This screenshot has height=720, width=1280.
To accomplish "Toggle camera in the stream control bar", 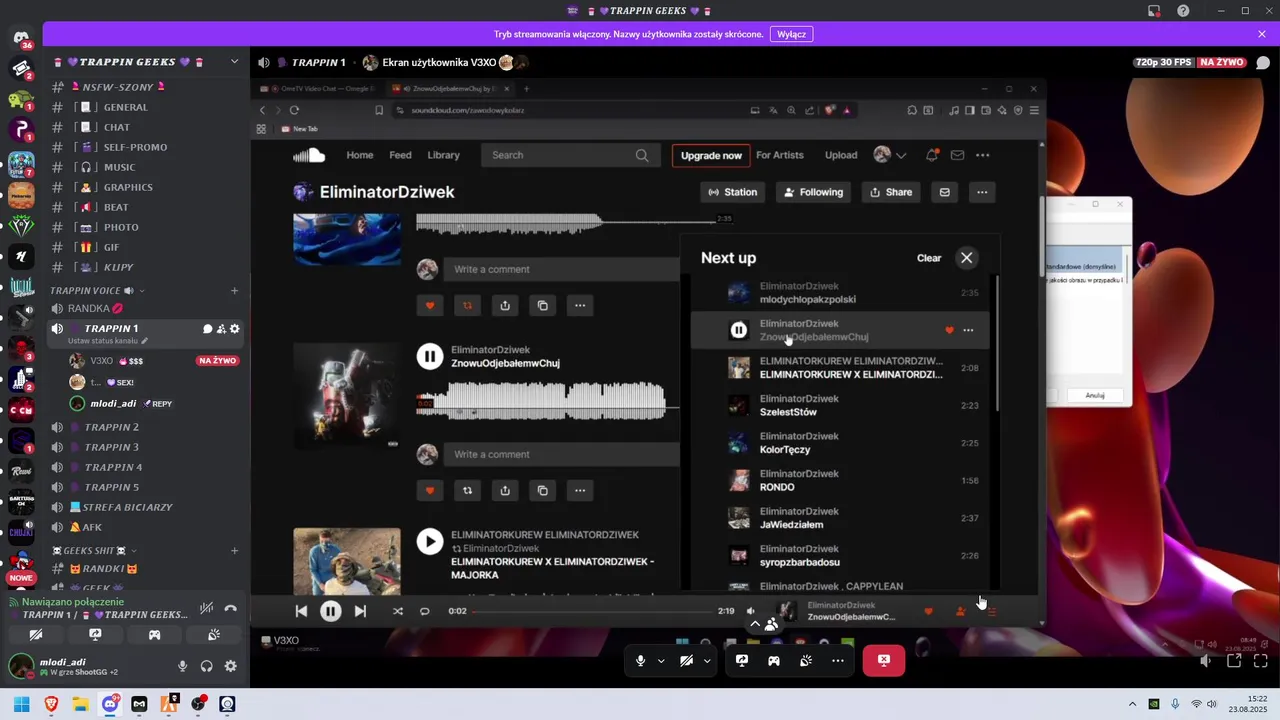I will (x=686, y=661).
